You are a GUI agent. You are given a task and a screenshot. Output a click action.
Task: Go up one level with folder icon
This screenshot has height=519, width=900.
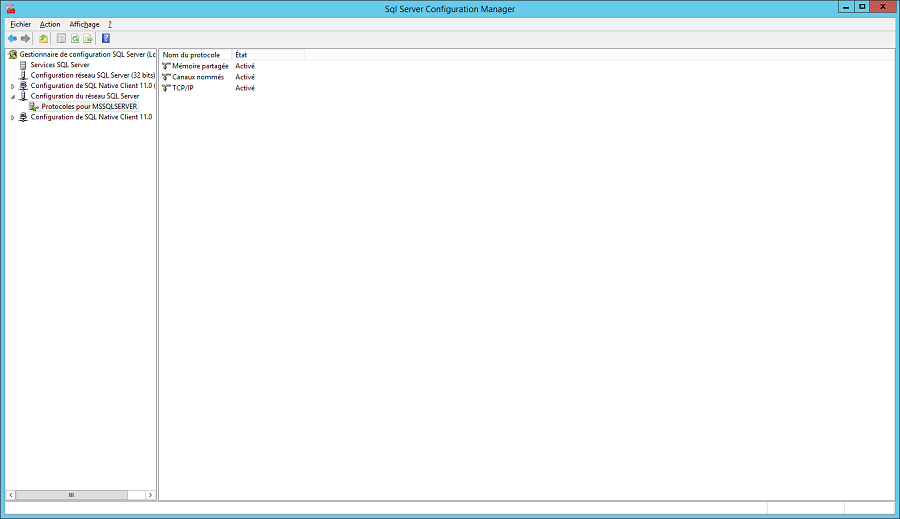(43, 38)
